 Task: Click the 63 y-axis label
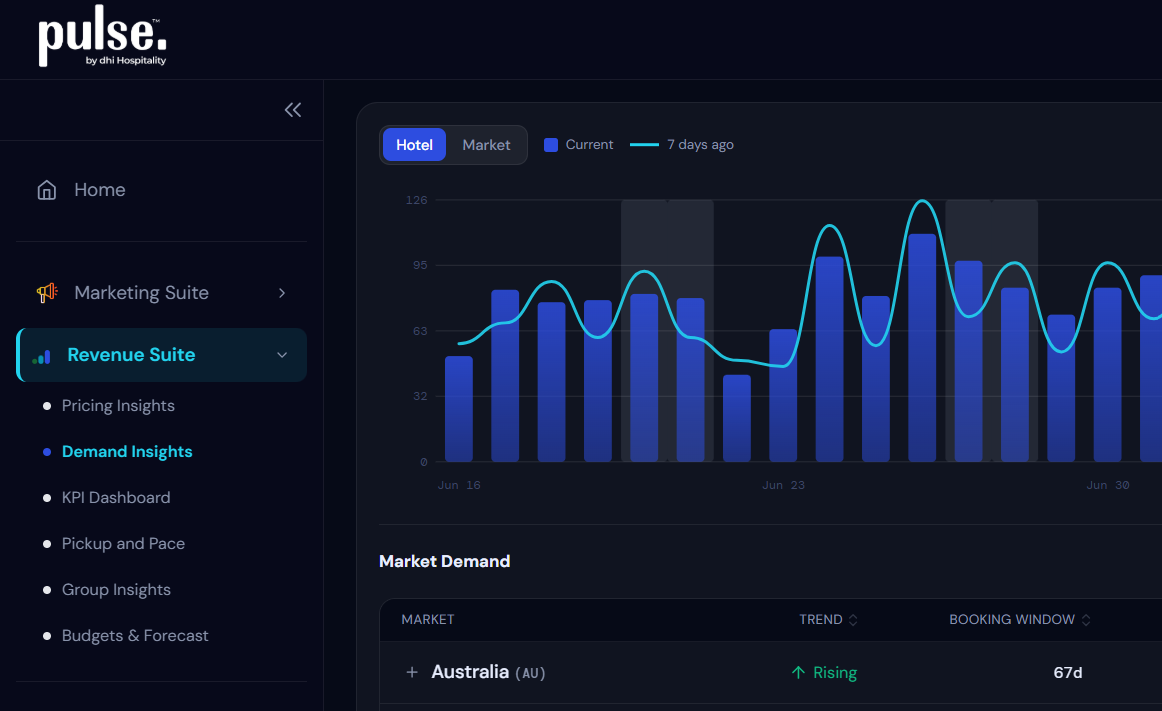tap(420, 331)
